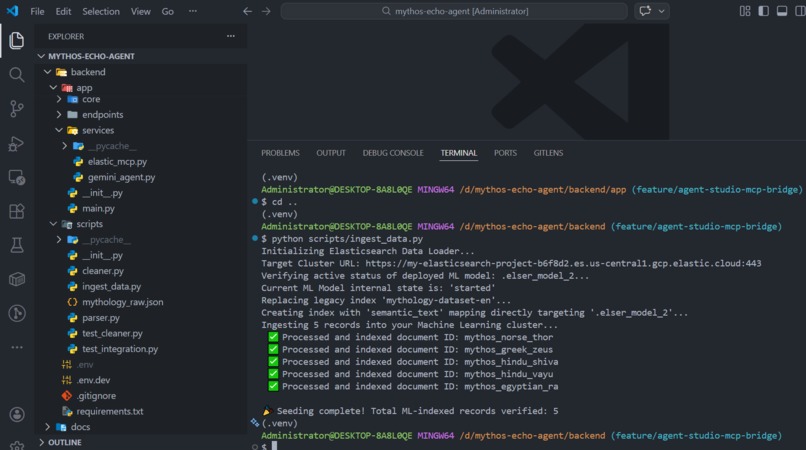Collapse the backend folder
806x450 pixels.
point(140,72)
